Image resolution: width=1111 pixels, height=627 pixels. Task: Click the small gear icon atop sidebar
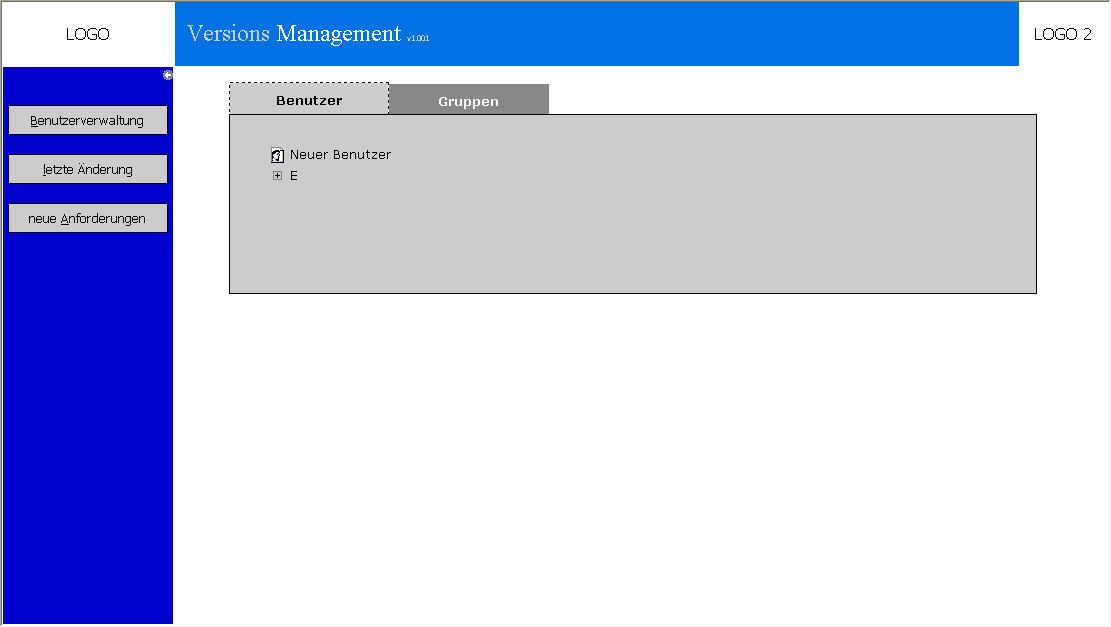(168, 75)
